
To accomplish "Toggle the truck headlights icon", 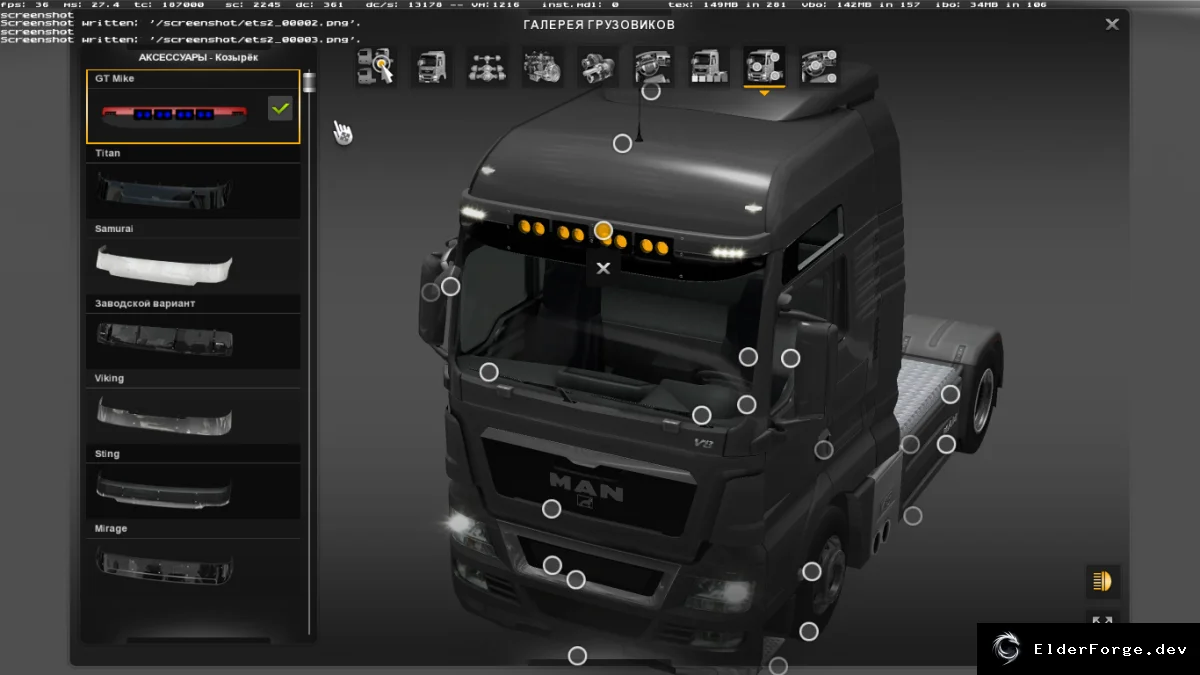I will [x=1103, y=581].
